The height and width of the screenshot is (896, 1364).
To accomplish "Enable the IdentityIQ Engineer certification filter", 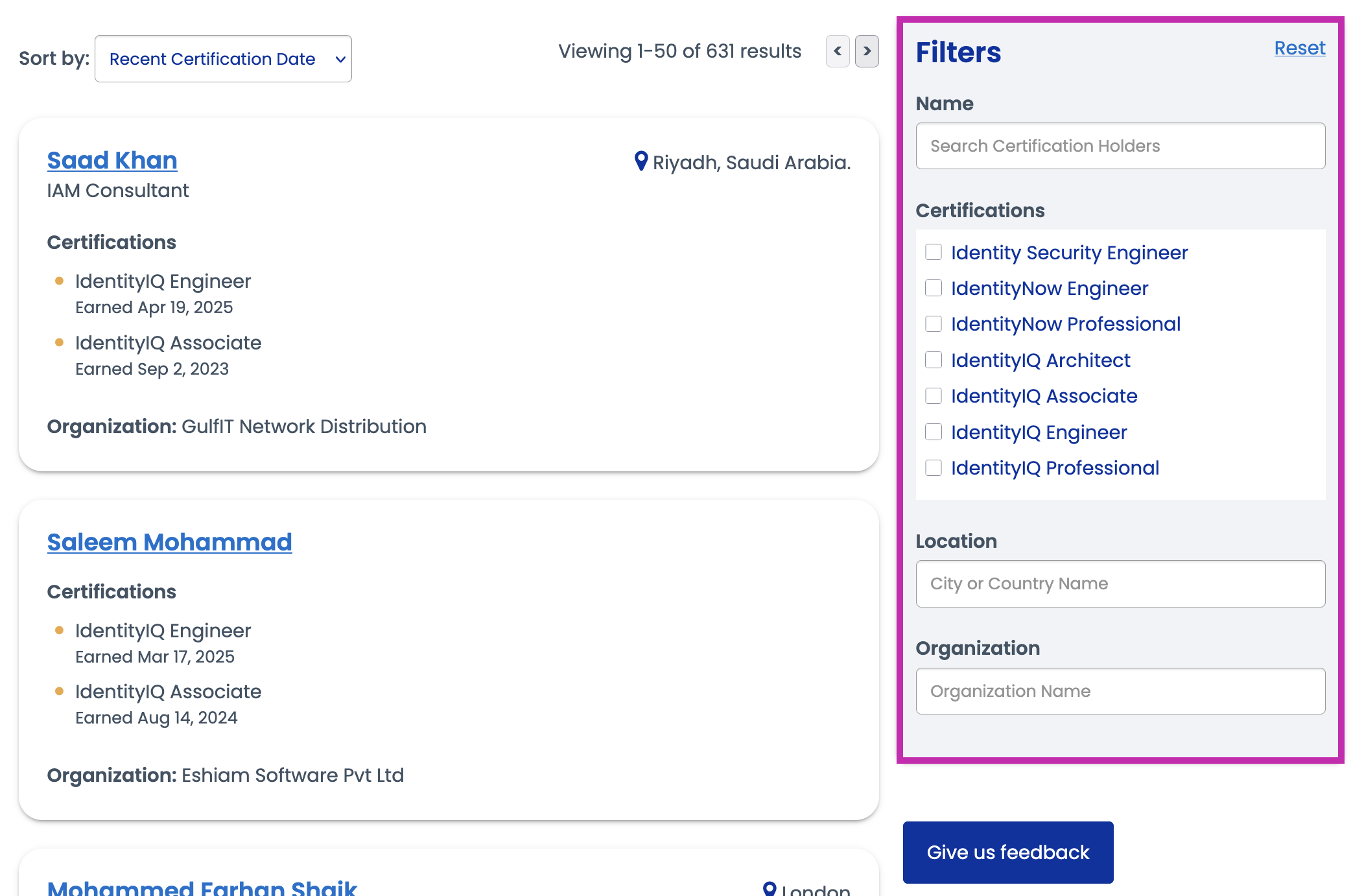I will point(934,432).
